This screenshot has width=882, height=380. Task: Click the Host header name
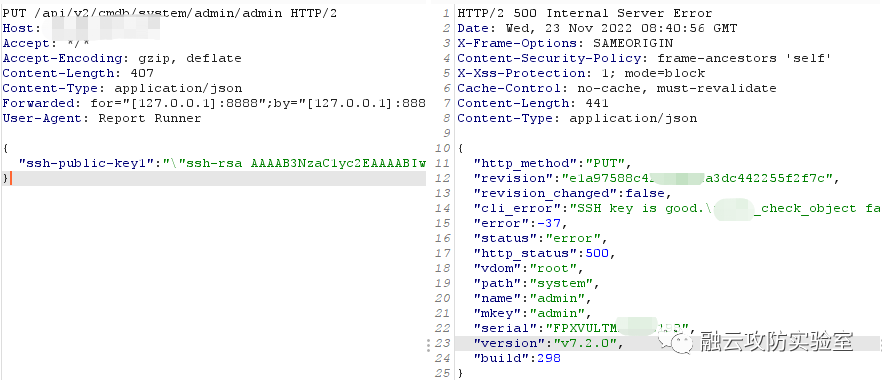pyautogui.click(x=21, y=28)
